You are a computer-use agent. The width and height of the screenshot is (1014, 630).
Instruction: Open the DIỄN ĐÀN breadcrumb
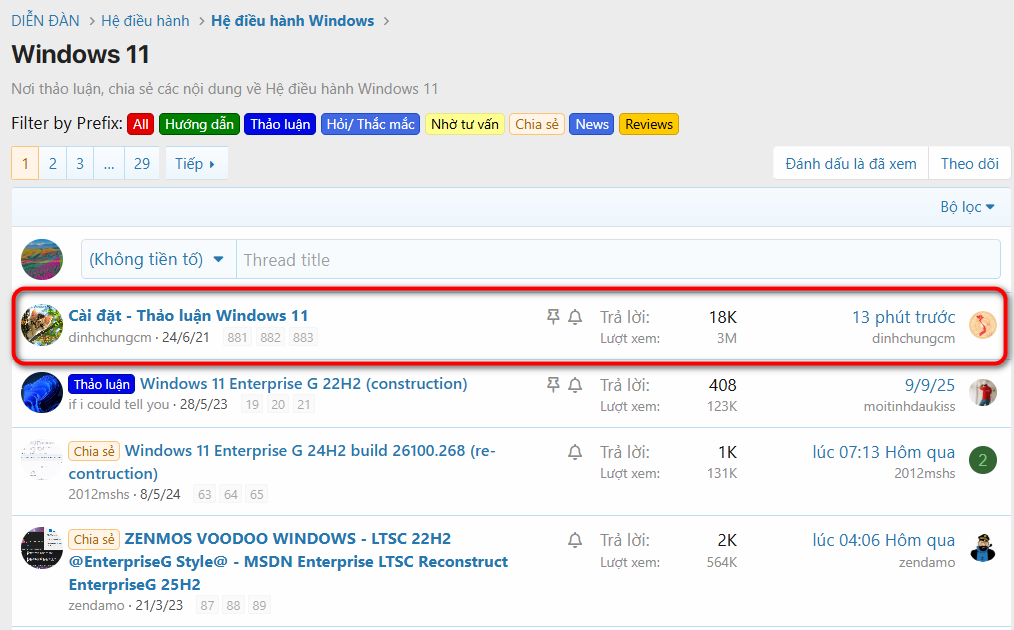45,21
